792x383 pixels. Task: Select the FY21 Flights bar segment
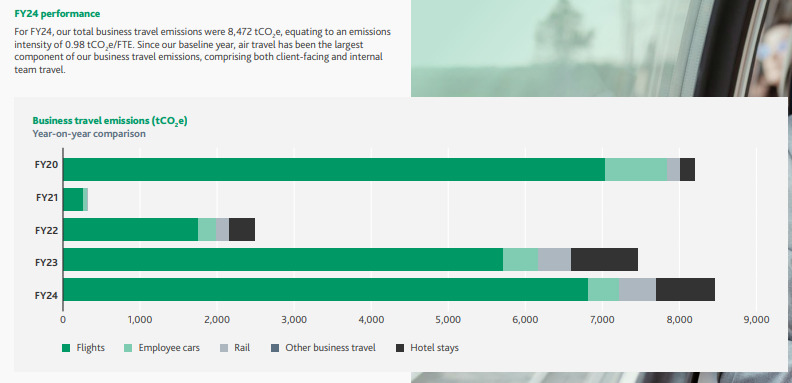[x=73, y=200]
